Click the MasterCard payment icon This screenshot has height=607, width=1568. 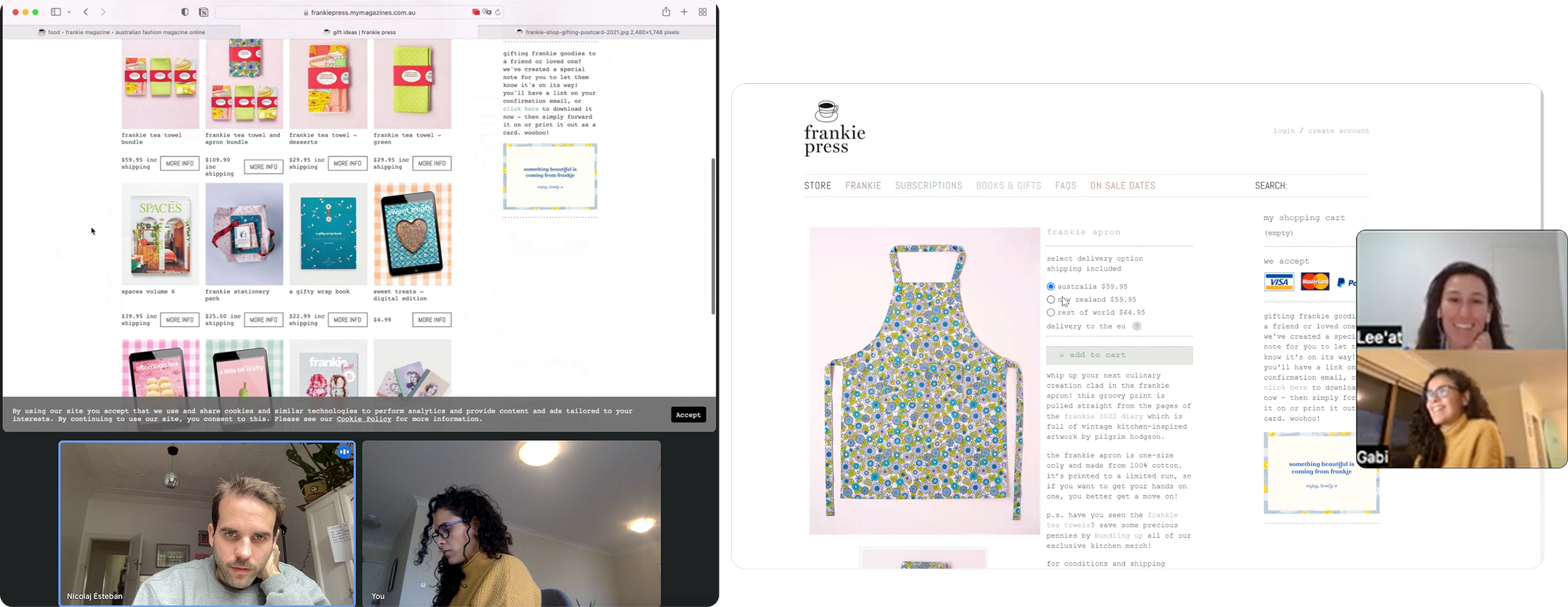[x=1315, y=282]
